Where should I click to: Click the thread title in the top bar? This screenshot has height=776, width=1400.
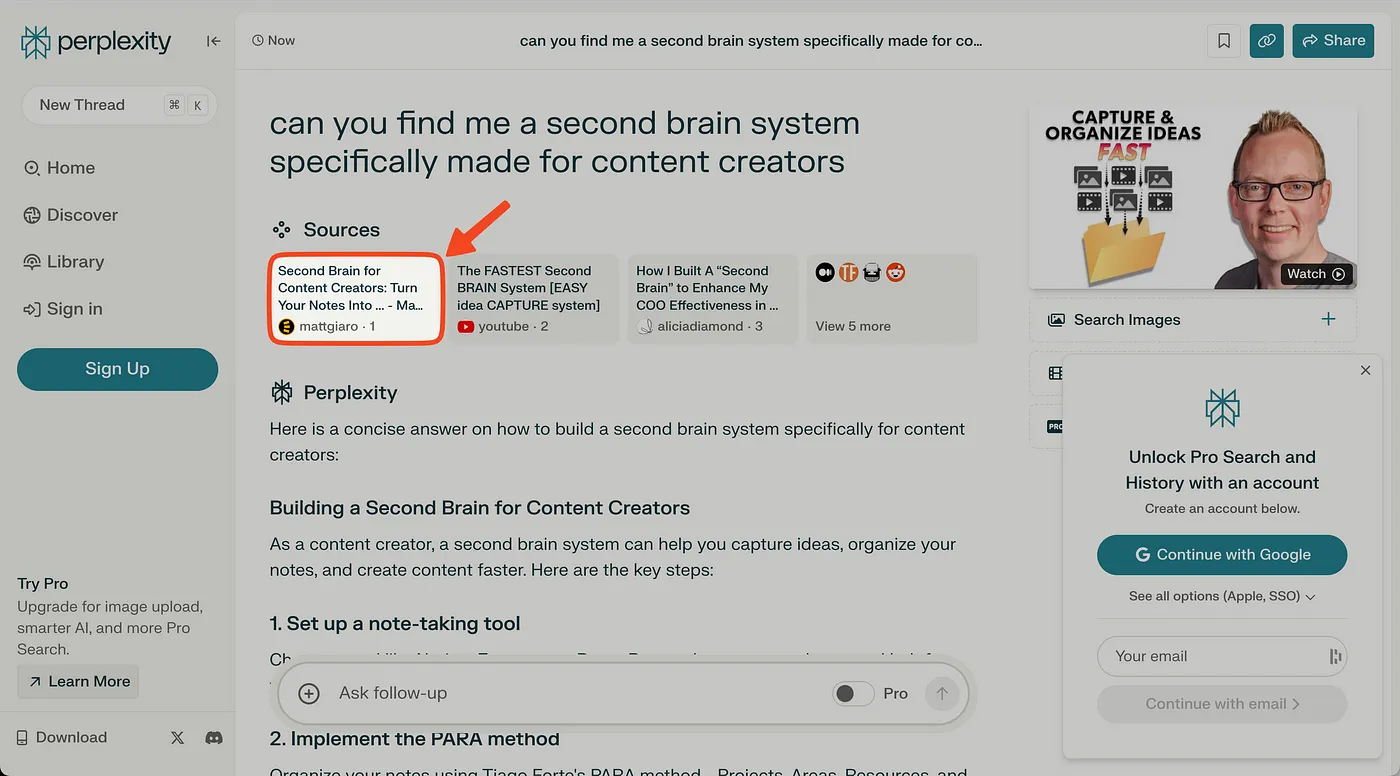coord(751,41)
